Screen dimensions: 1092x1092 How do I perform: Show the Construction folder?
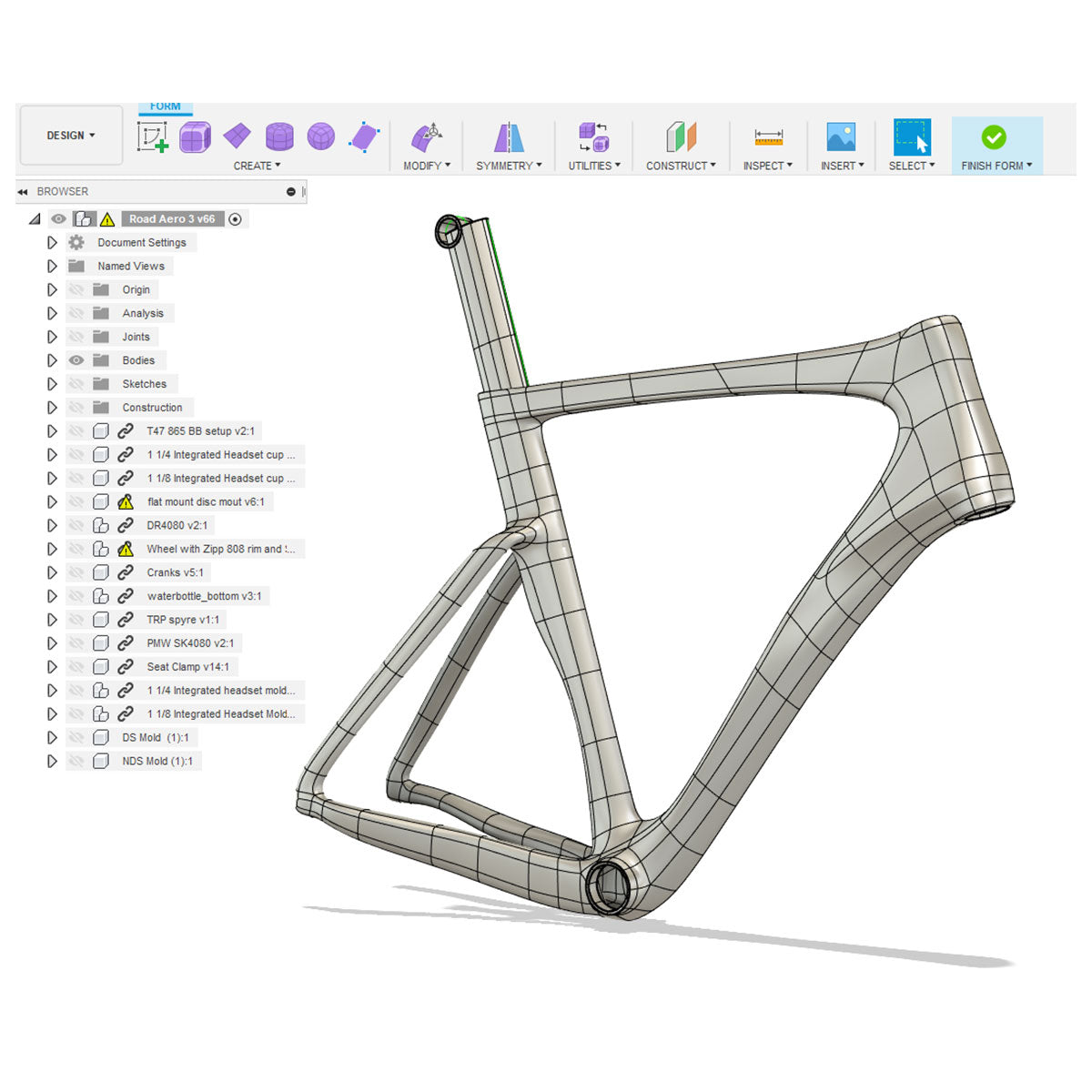pyautogui.click(x=76, y=408)
